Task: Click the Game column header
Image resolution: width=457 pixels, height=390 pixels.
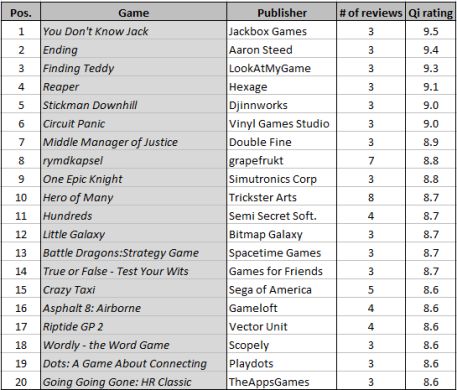Action: coord(133,13)
